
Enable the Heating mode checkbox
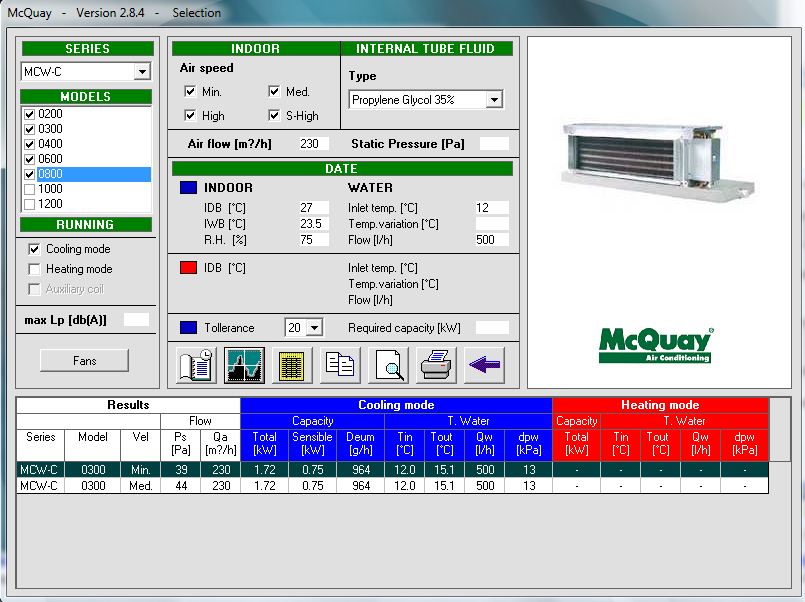pos(35,269)
